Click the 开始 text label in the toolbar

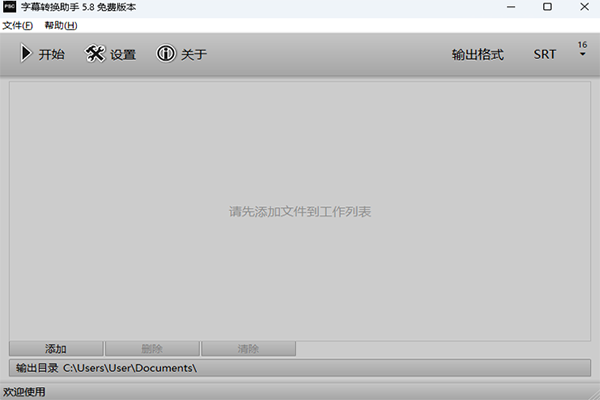pyautogui.click(x=52, y=54)
